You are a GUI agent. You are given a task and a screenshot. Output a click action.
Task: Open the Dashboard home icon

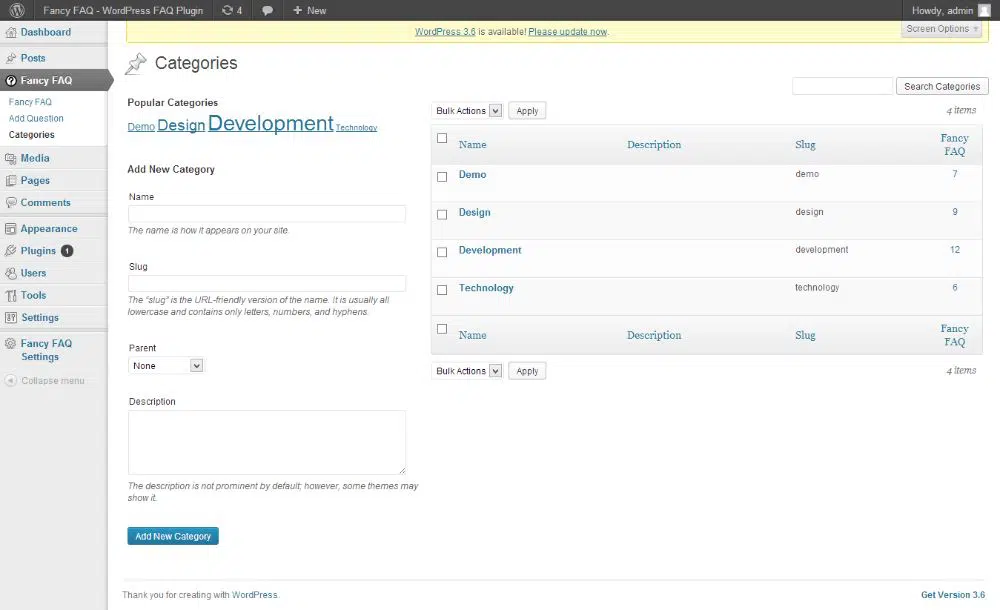pos(11,33)
